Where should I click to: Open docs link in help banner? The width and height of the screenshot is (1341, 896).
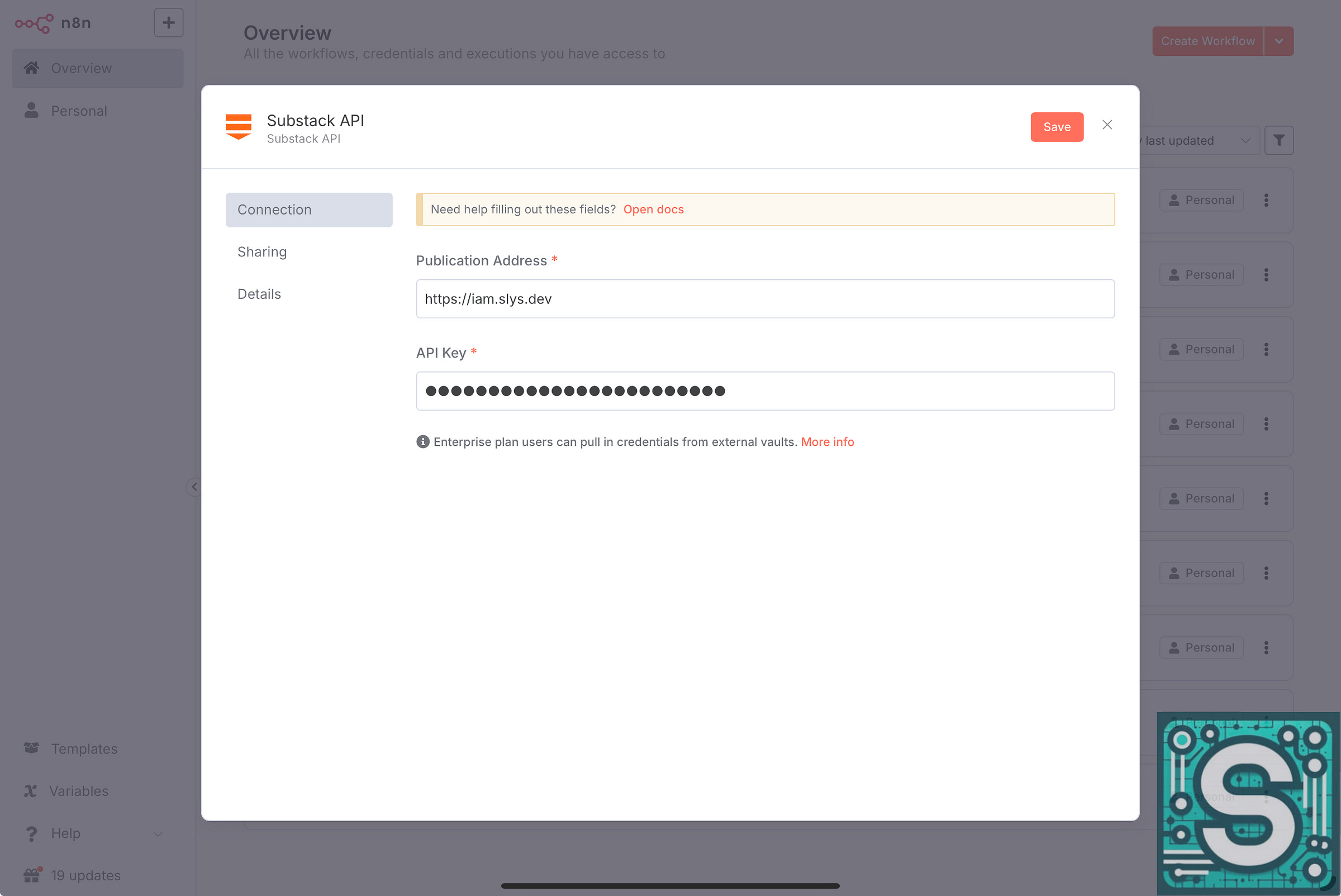point(653,209)
